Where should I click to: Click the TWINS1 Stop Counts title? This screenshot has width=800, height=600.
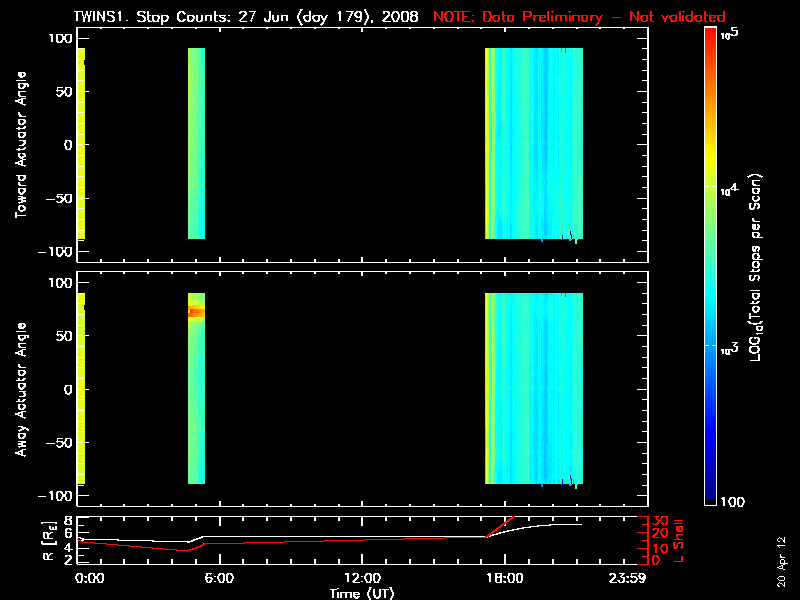pyautogui.click(x=249, y=18)
